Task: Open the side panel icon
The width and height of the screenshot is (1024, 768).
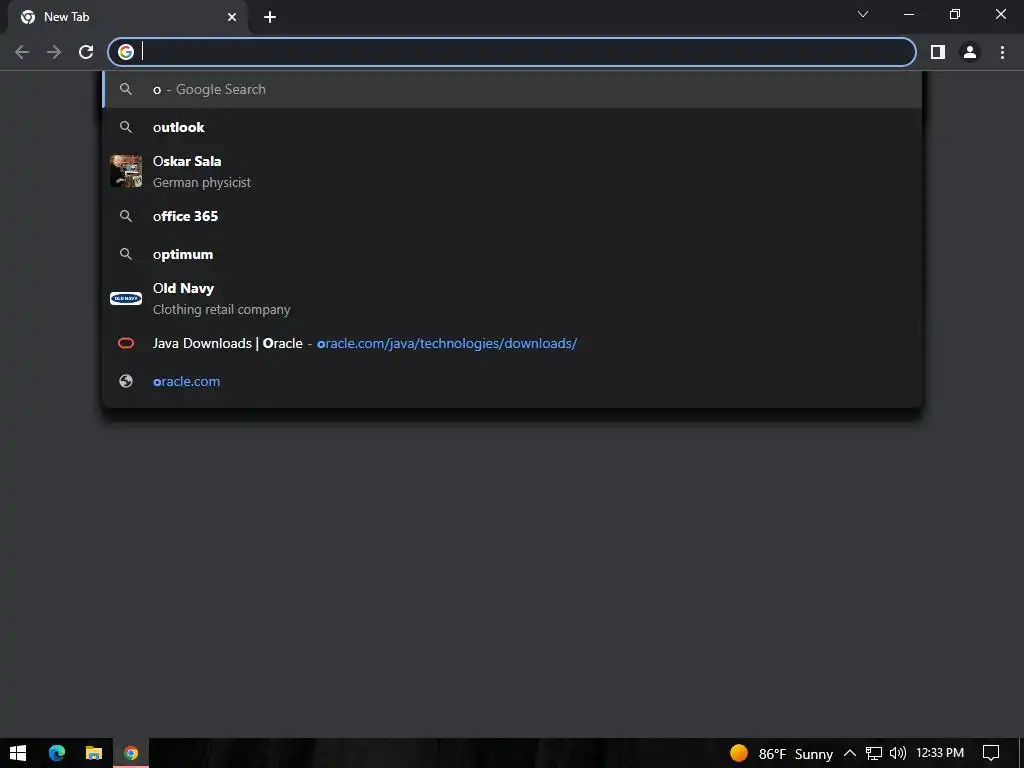Action: 938,52
